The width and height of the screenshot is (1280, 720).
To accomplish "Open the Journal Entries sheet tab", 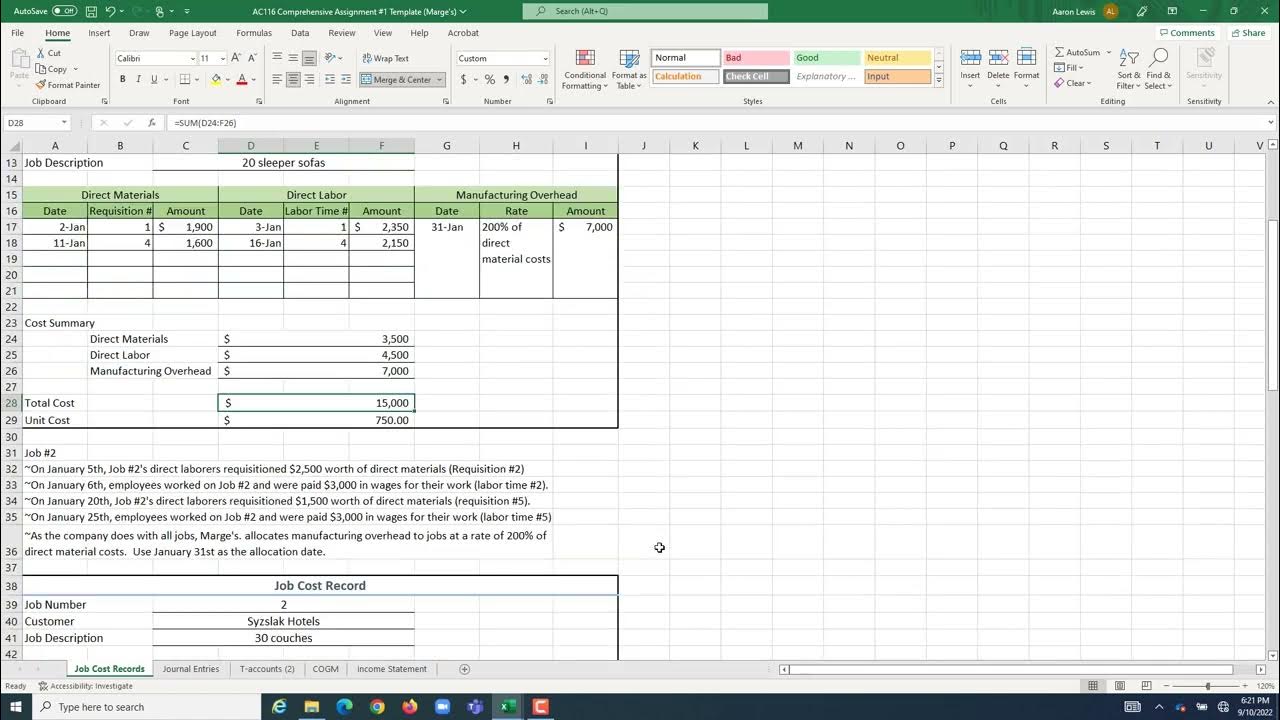I will coord(190,669).
